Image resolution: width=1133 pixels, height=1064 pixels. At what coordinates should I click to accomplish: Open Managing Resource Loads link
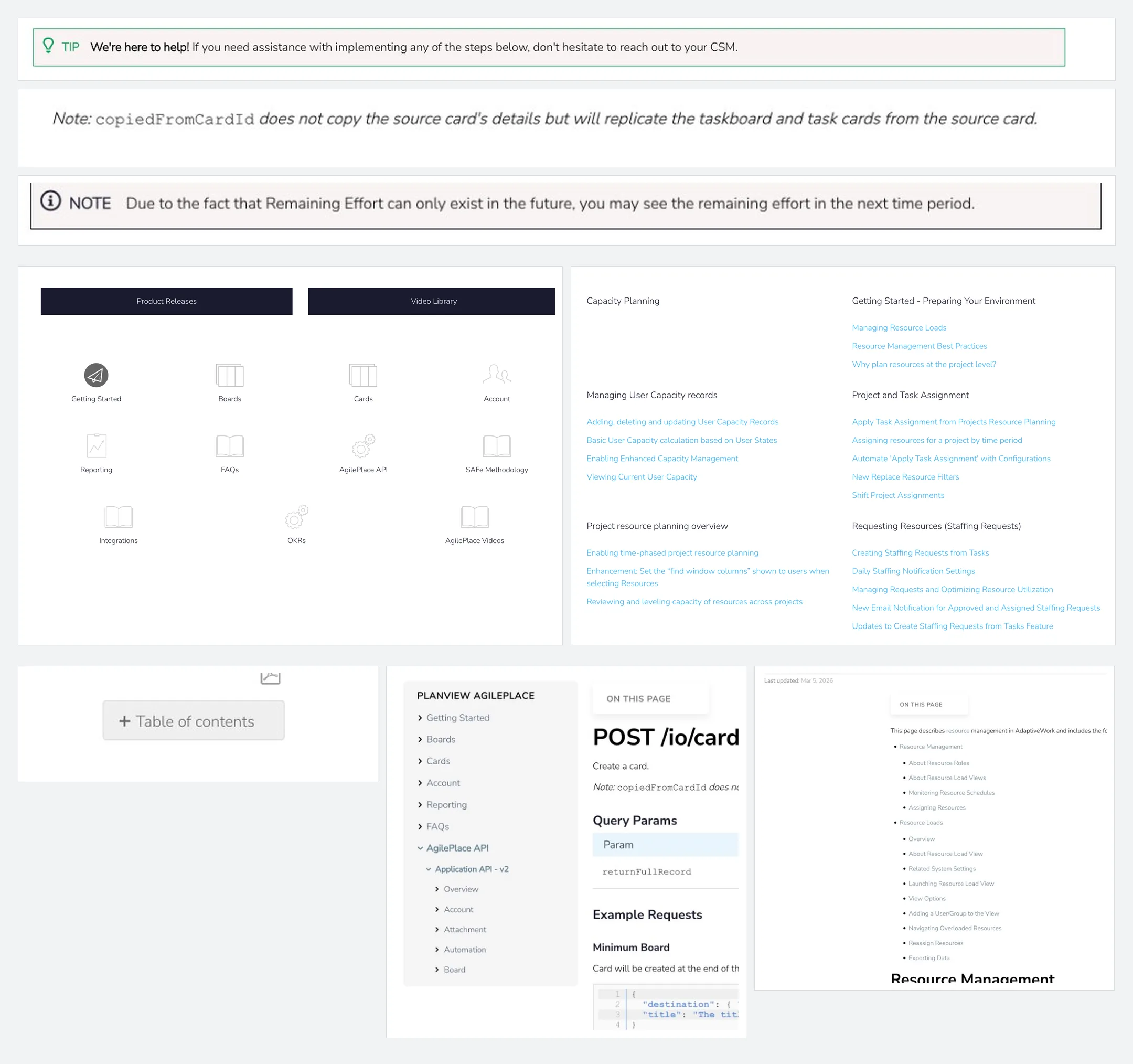(899, 328)
